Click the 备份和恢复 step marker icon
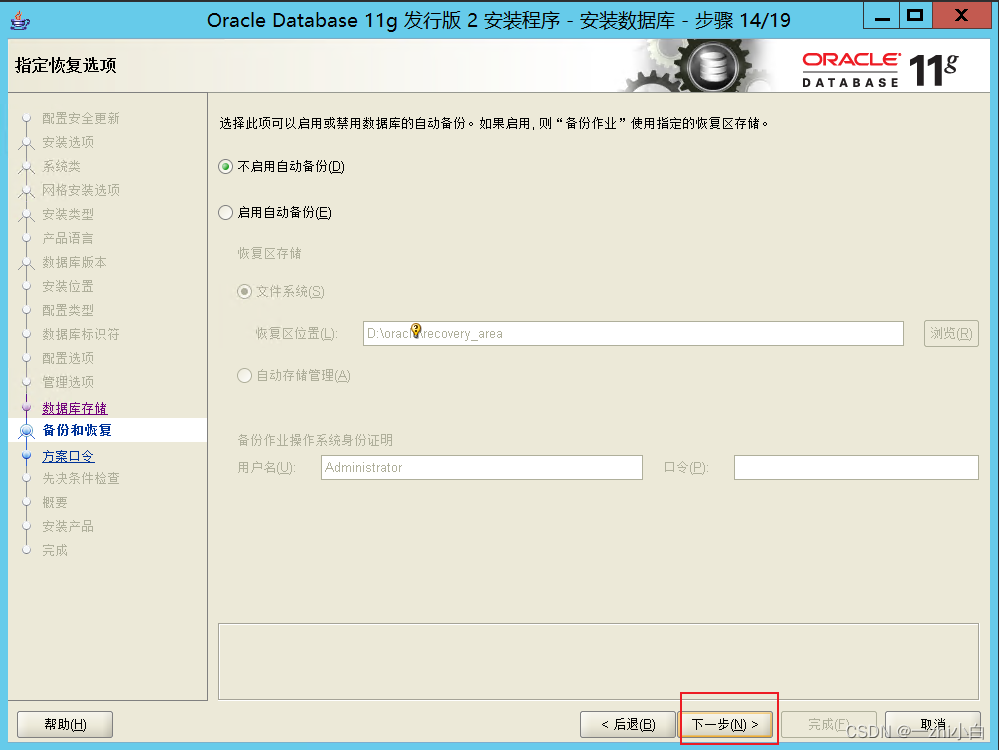This screenshot has height=750, width=999. coord(26,431)
